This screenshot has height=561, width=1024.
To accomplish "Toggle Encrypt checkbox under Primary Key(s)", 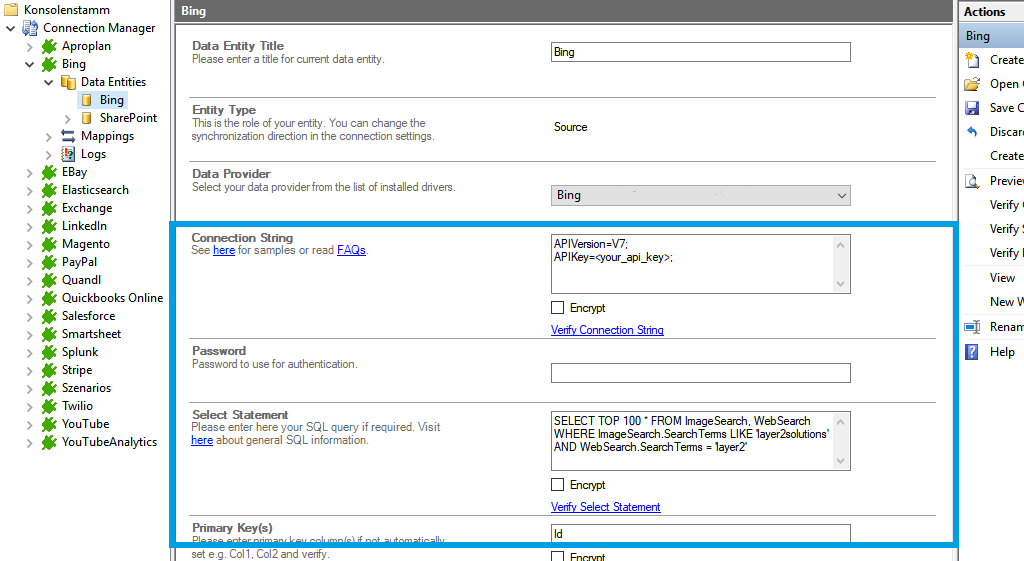I will click(x=558, y=556).
